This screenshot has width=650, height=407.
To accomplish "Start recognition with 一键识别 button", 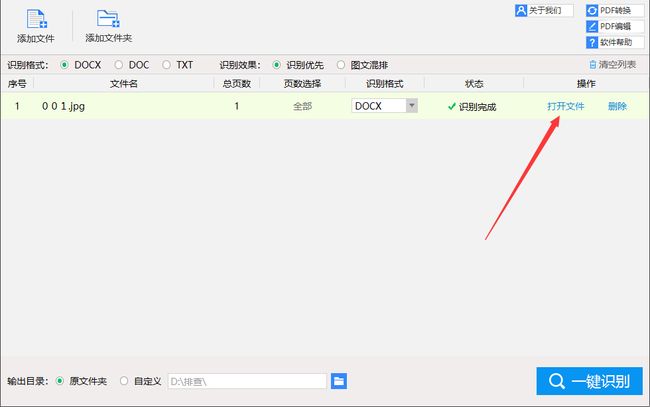I will coord(589,381).
